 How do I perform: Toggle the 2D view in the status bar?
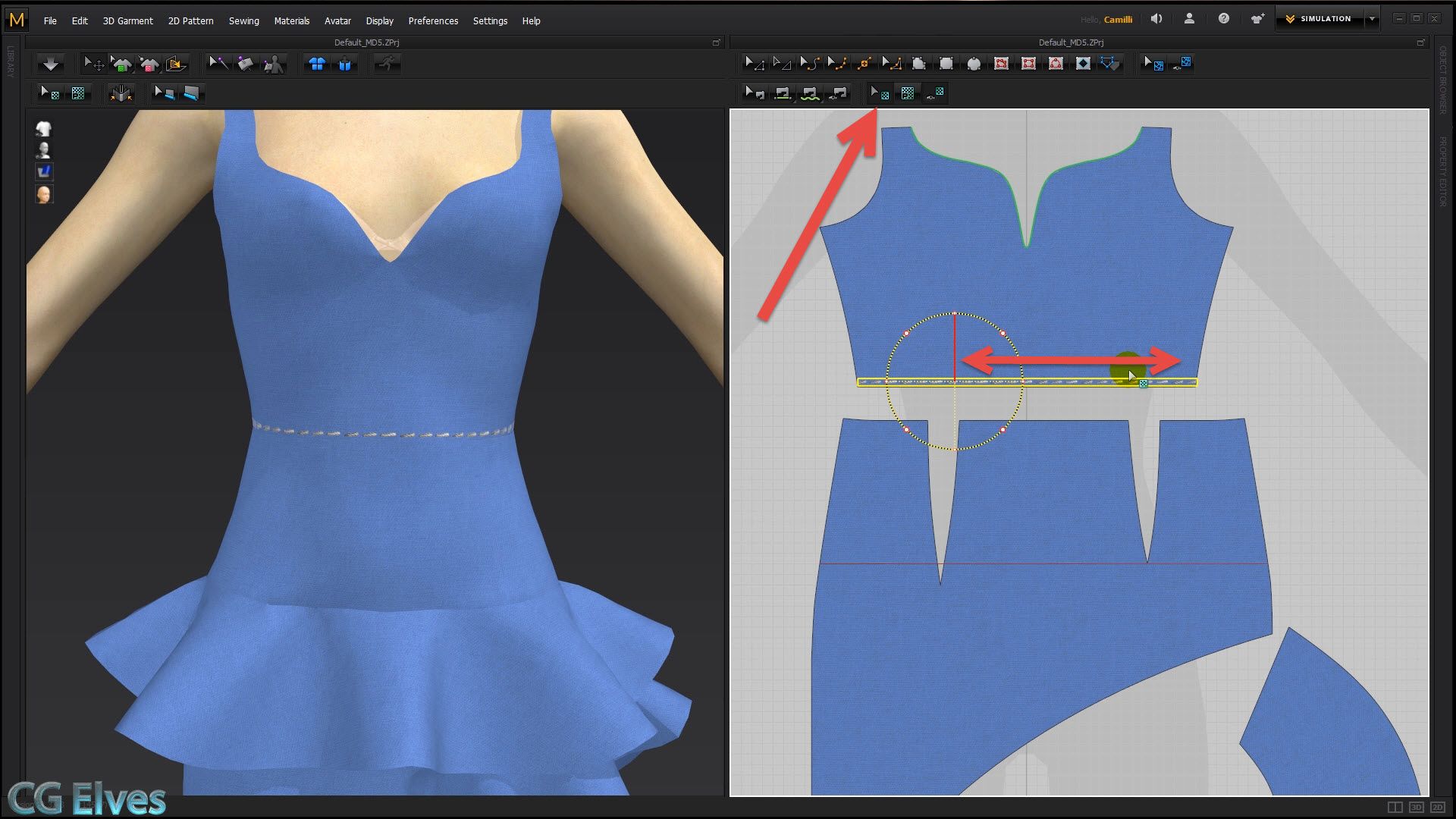(x=1438, y=807)
